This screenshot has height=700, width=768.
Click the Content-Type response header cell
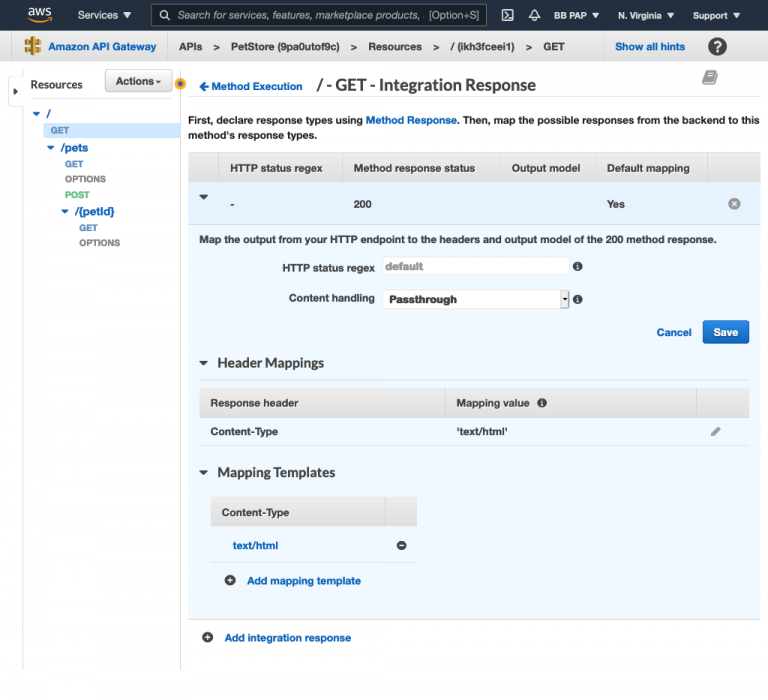tap(244, 432)
